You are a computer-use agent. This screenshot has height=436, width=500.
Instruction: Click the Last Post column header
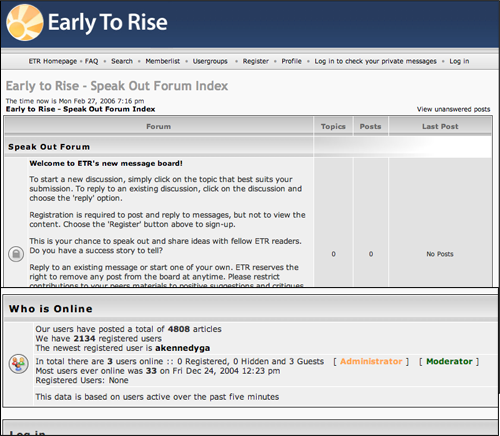[x=440, y=126]
